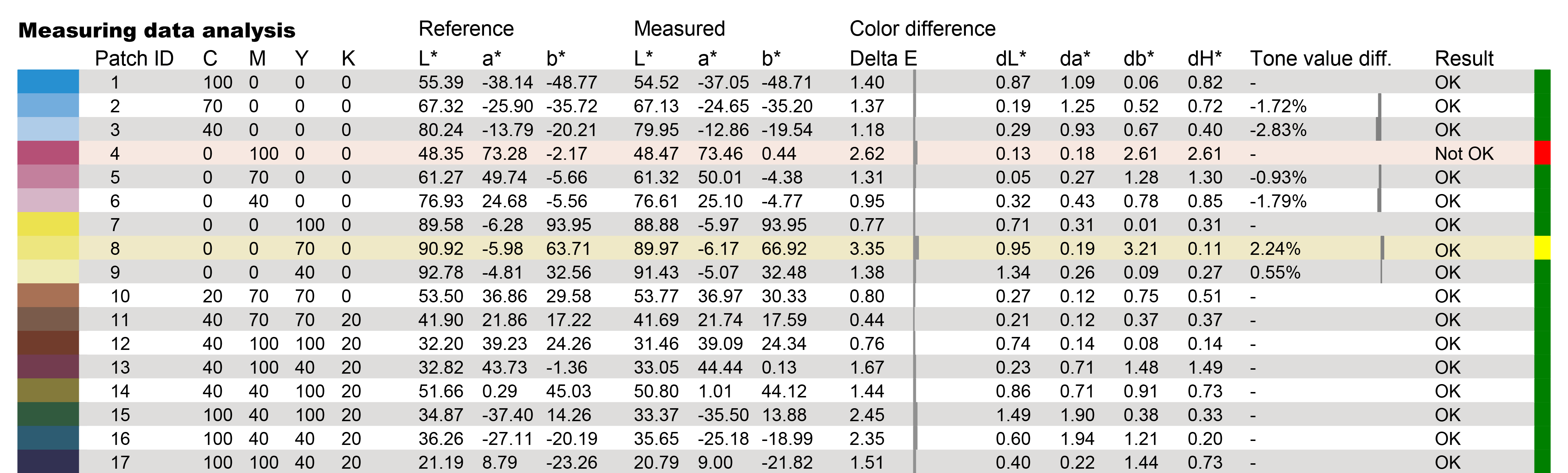Click the yellow swatch for patch 7

click(x=48, y=224)
